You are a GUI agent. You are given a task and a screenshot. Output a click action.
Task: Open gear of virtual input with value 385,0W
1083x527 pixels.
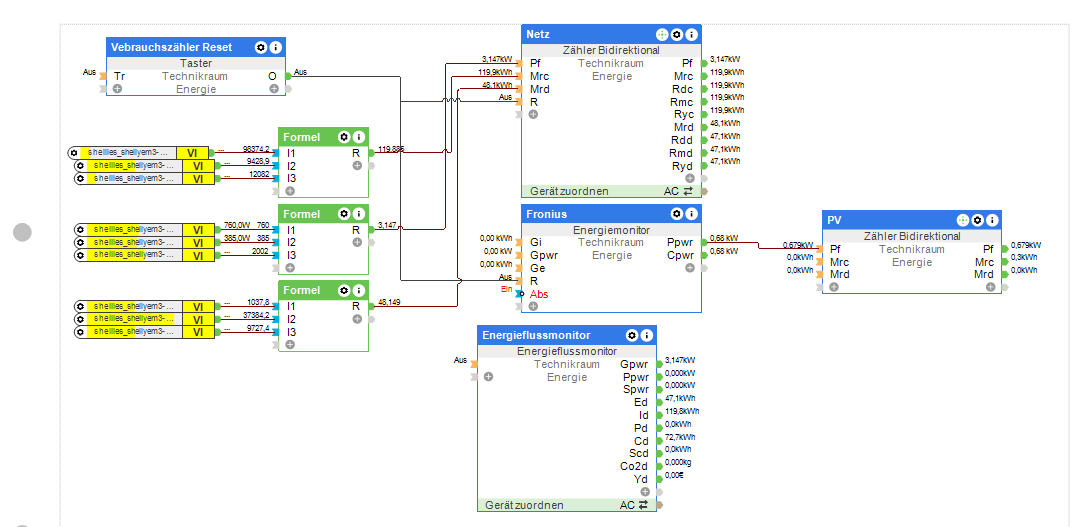[x=80, y=242]
